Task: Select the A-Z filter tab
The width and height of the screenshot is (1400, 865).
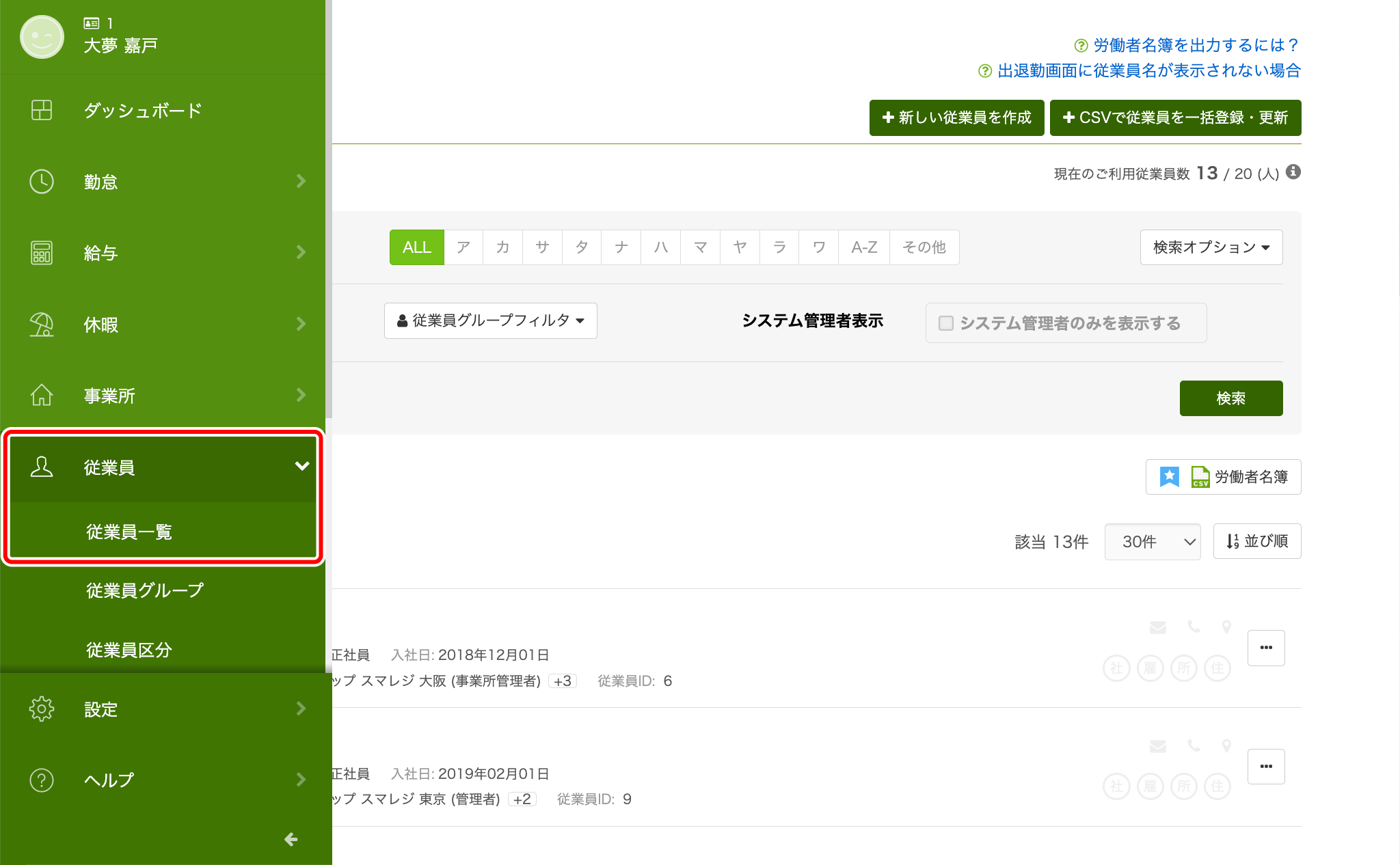Action: [x=864, y=247]
